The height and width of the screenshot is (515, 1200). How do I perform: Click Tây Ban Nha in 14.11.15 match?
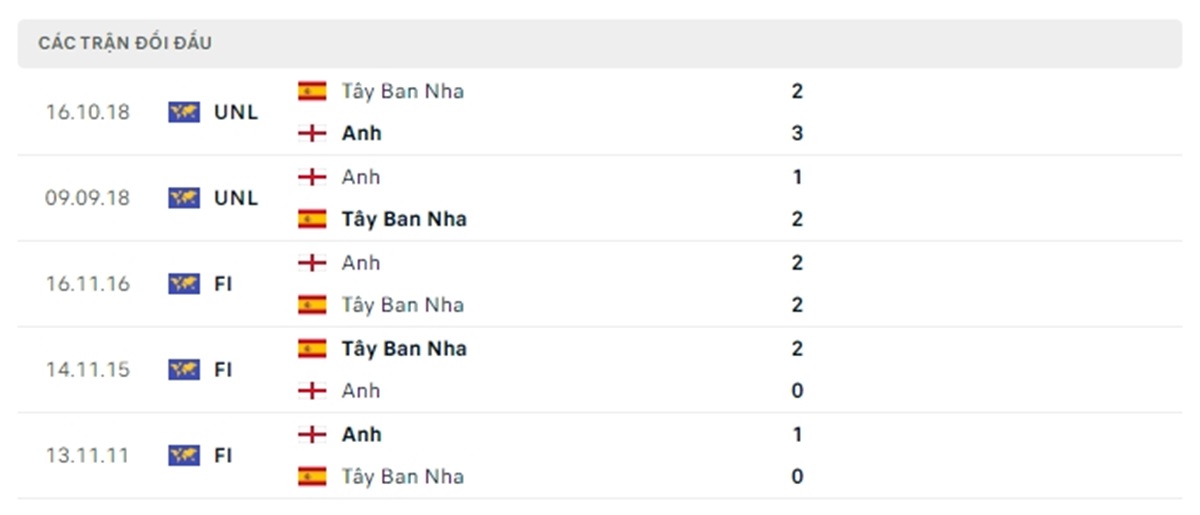(403, 349)
